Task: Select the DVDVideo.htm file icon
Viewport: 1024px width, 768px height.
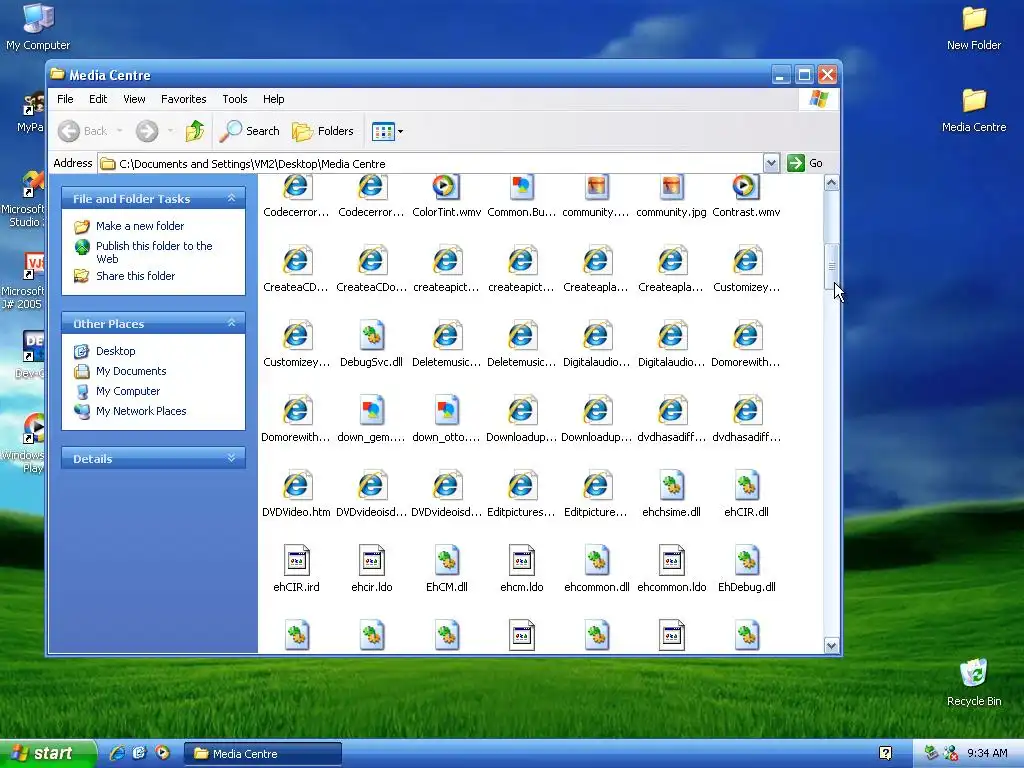Action: [296, 486]
